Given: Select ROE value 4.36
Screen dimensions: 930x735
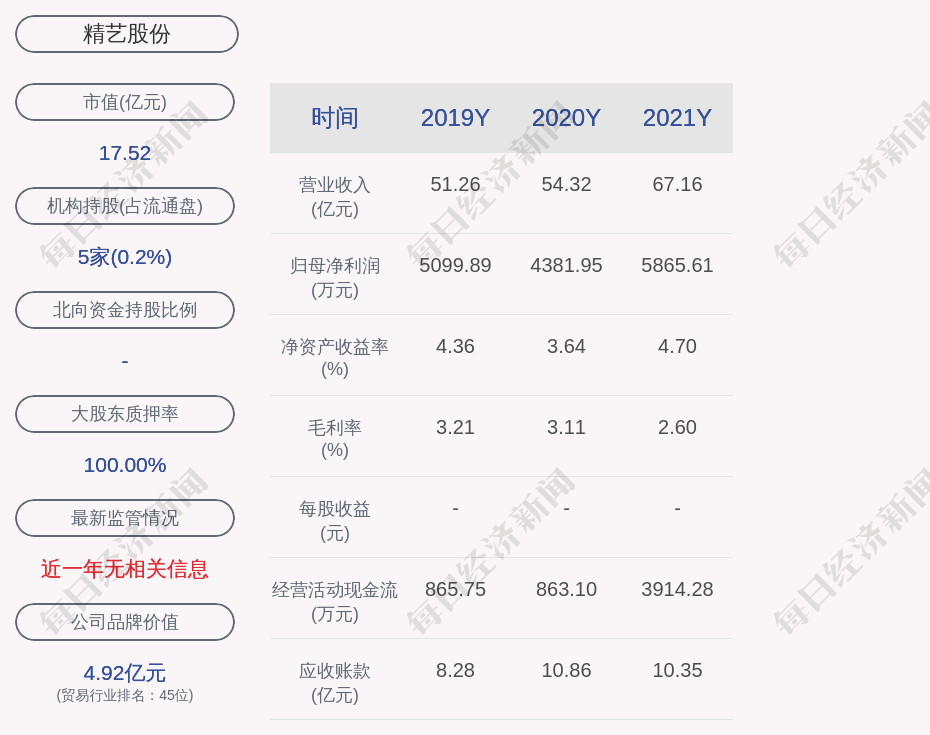Looking at the screenshot, I should pyautogui.click(x=455, y=346).
